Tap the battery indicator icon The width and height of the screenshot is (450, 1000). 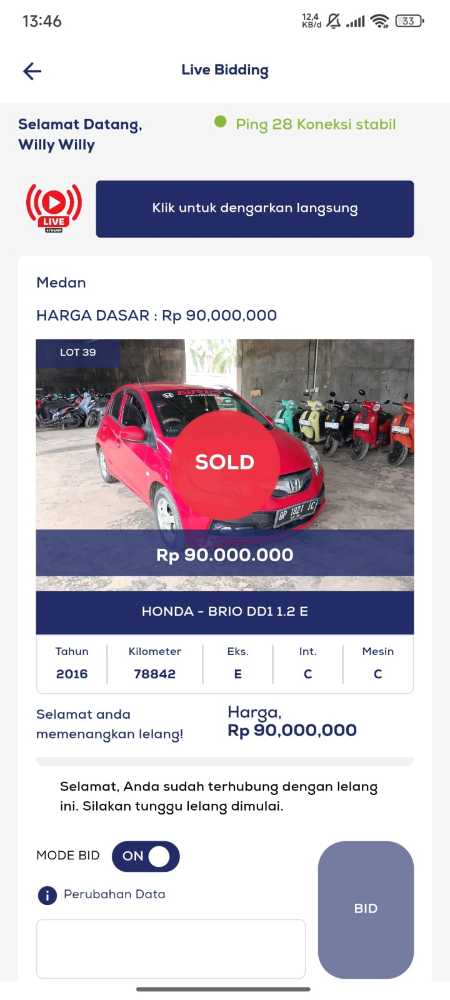(409, 21)
